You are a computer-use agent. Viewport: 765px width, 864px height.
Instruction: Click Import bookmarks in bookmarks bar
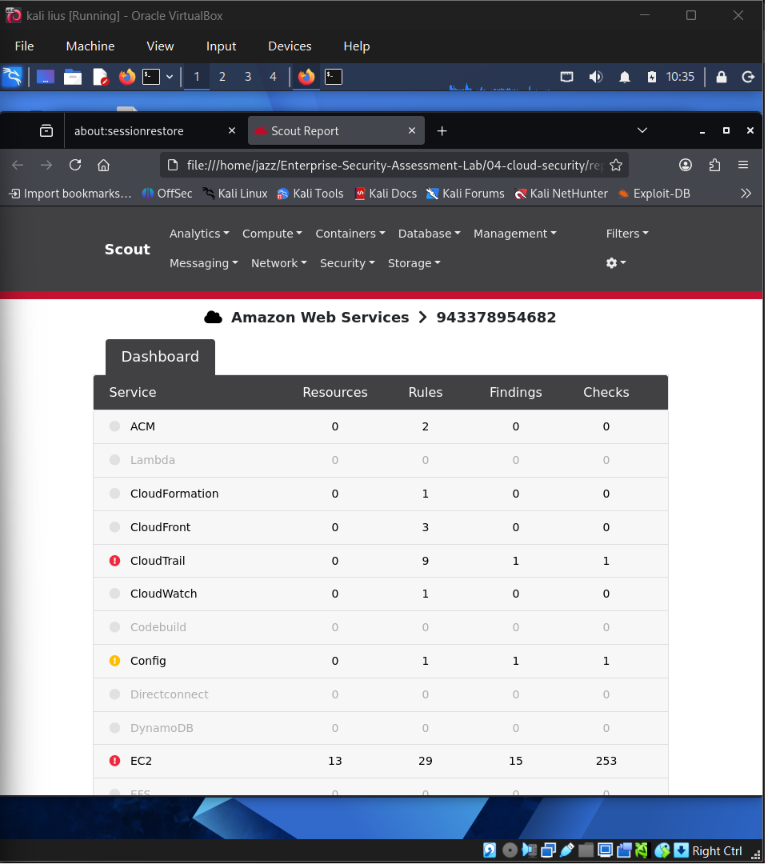pos(71,193)
